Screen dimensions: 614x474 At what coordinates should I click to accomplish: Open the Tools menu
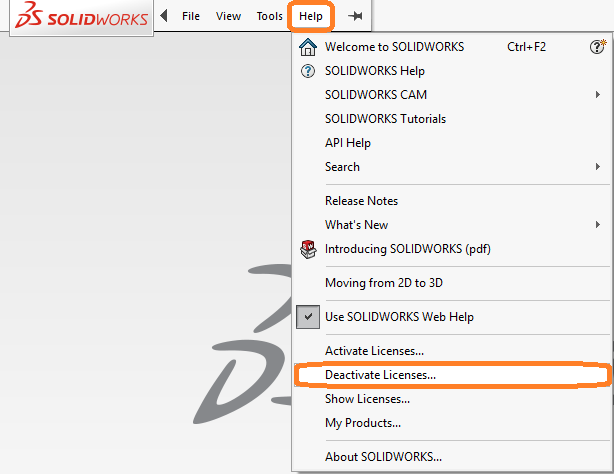pyautogui.click(x=269, y=17)
